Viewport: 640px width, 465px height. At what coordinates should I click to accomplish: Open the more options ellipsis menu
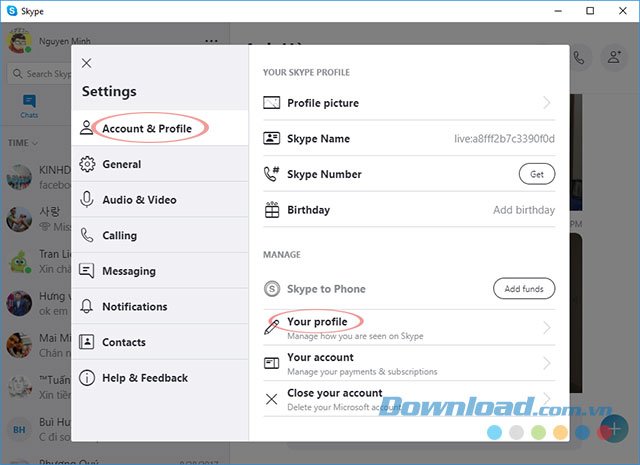click(211, 41)
